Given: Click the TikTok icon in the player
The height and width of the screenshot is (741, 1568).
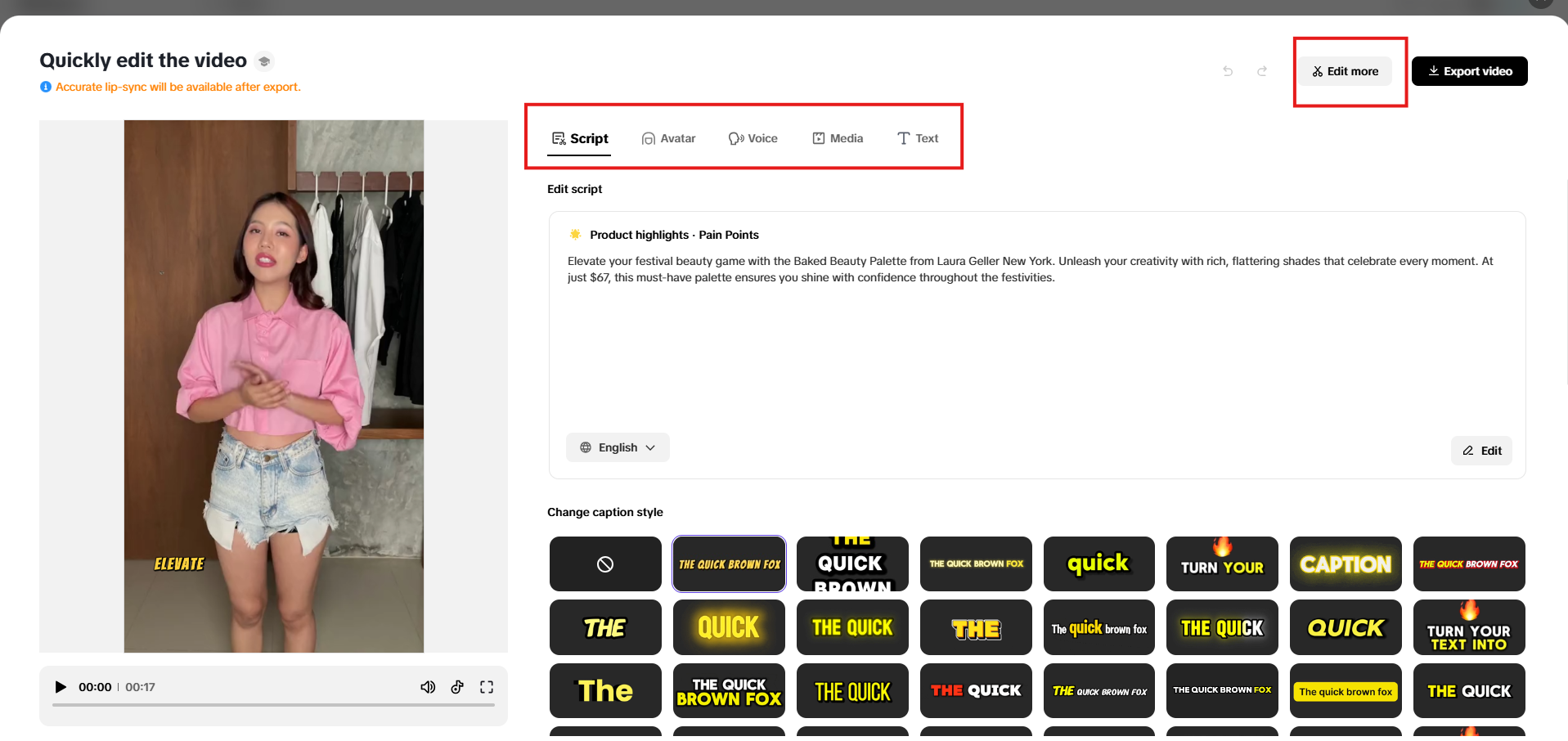Looking at the screenshot, I should tap(457, 687).
